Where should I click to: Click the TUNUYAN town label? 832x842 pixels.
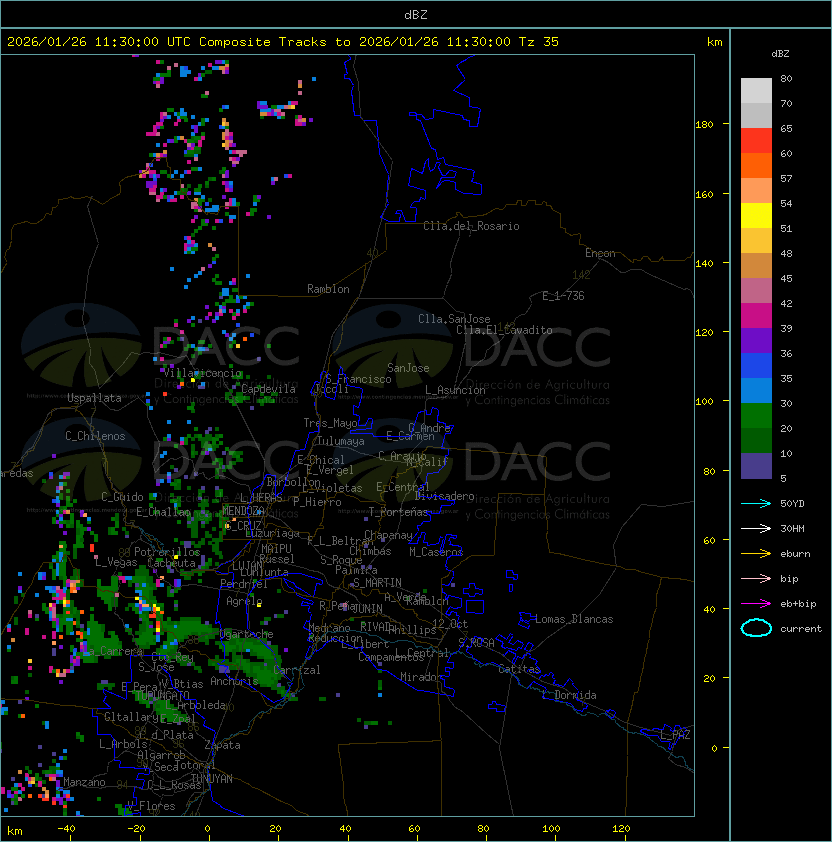click(x=212, y=779)
